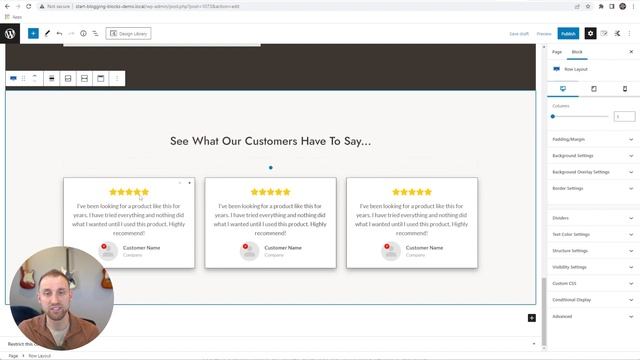Screen dimensions: 640x360
Task: Expand Dividers panel
Action: pos(593,218)
